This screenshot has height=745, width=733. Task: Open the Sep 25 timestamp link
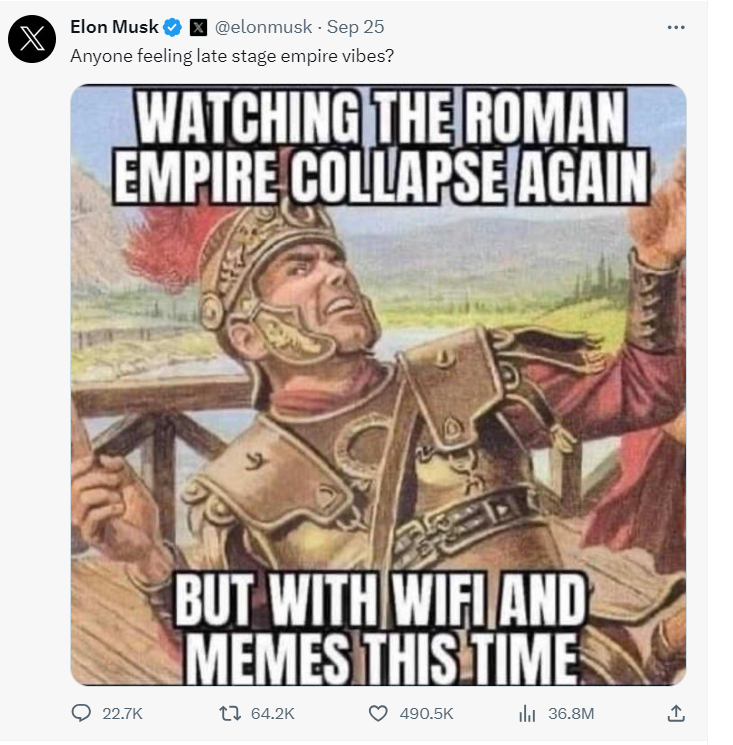pos(355,27)
